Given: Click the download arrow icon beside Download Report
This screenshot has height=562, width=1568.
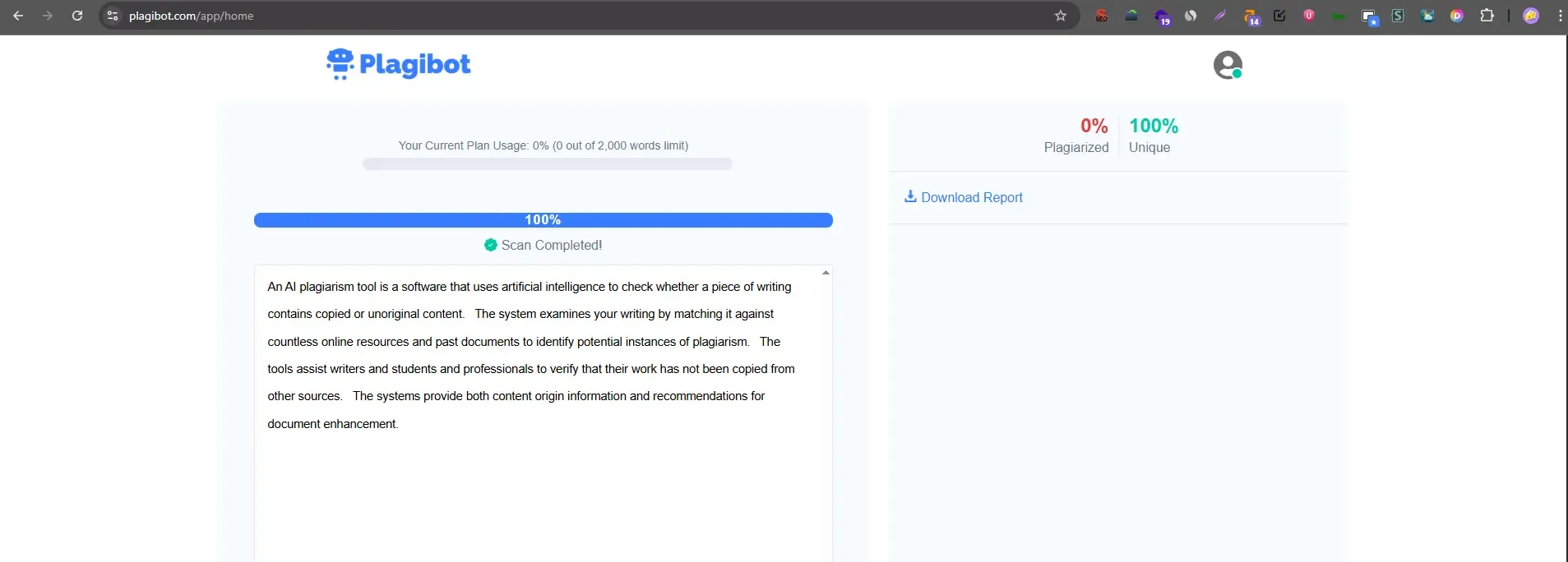Looking at the screenshot, I should 910,196.
